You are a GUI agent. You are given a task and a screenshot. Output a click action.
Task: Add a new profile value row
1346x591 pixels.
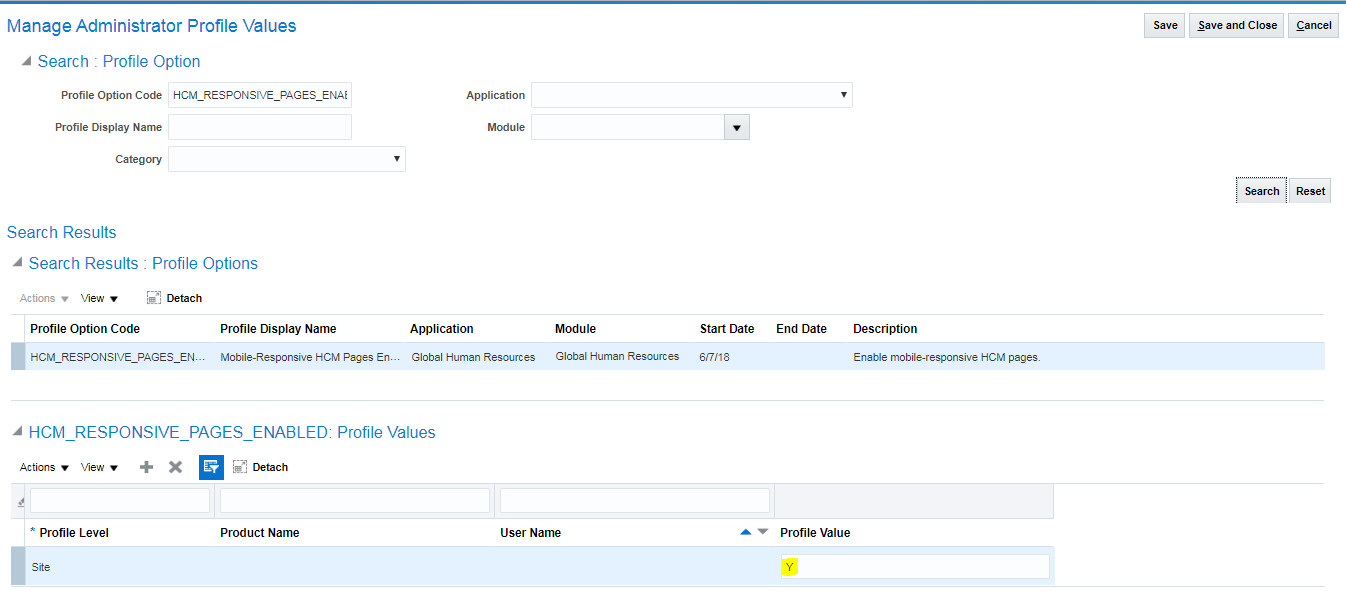coord(146,467)
